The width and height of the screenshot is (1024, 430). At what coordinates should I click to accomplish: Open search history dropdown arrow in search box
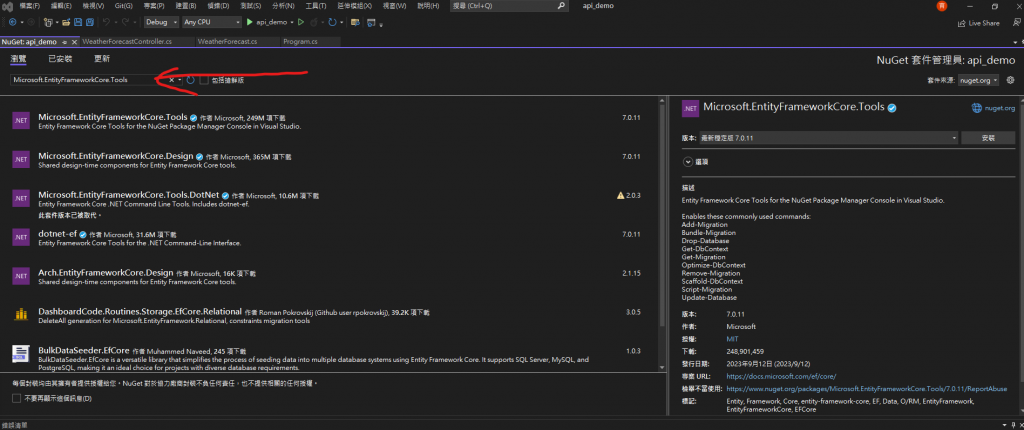click(x=180, y=80)
